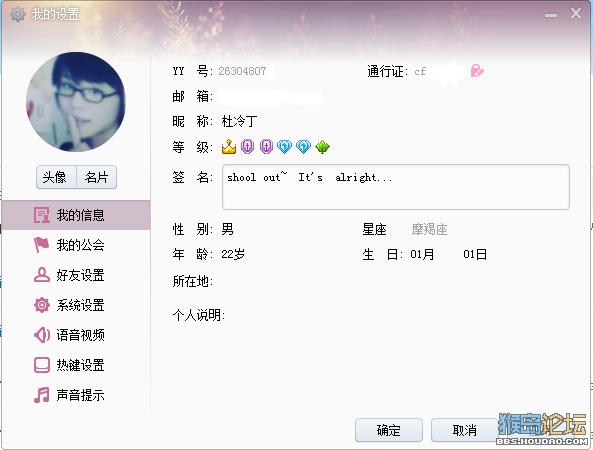Select the birthday month 01月 field
593x450 pixels.
[422, 254]
